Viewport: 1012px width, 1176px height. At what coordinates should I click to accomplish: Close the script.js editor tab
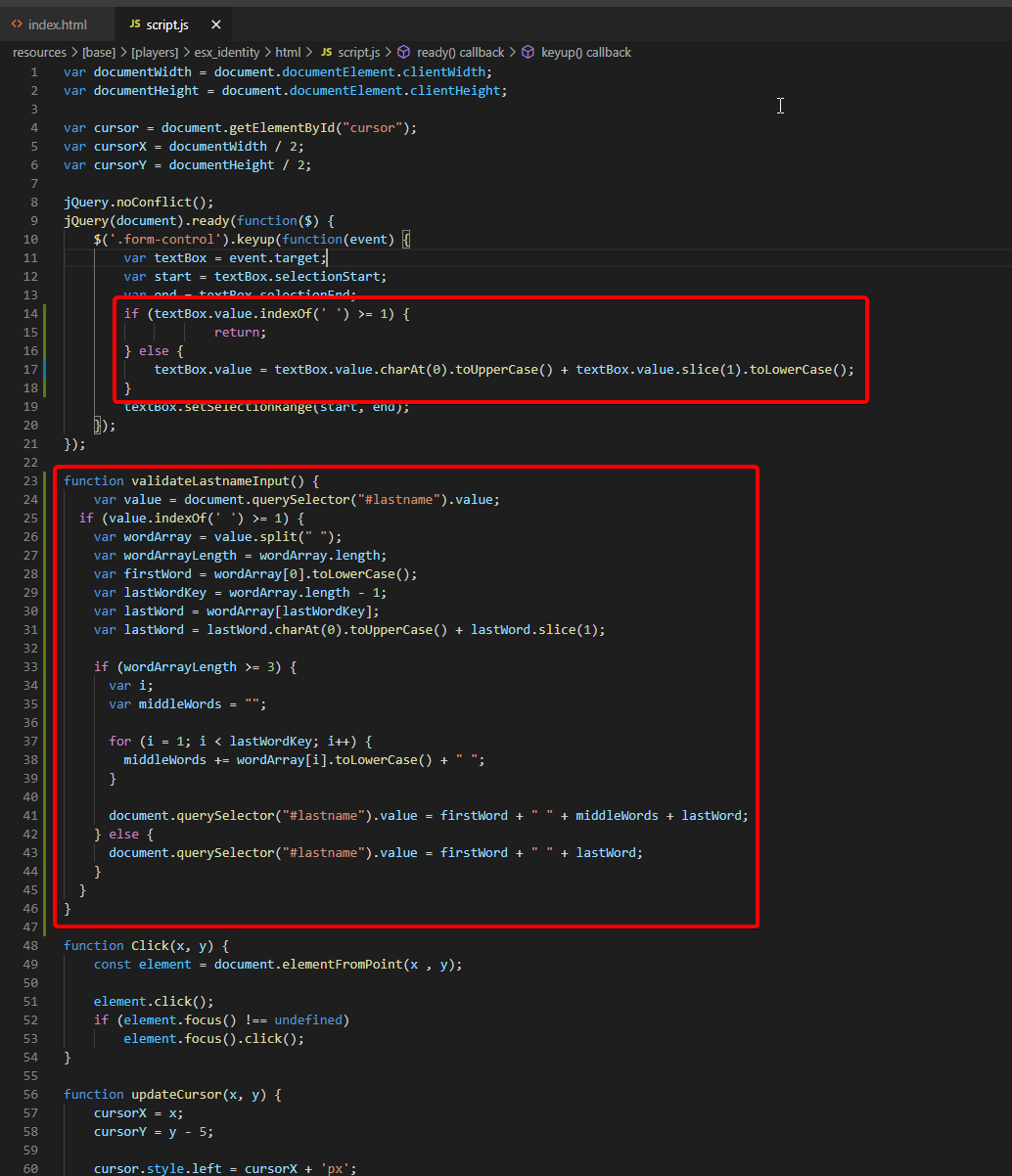click(x=215, y=23)
